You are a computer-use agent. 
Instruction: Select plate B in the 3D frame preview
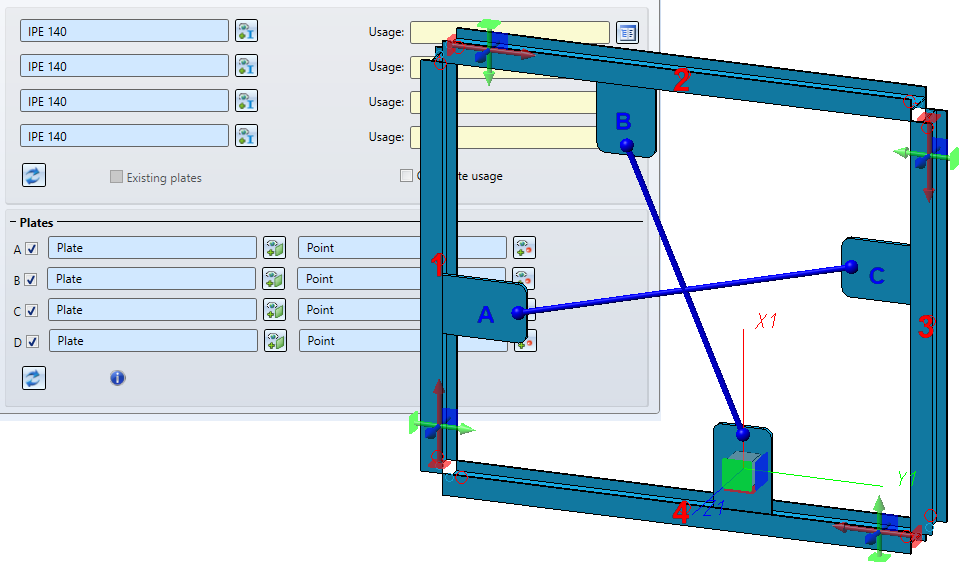pyautogui.click(x=626, y=119)
